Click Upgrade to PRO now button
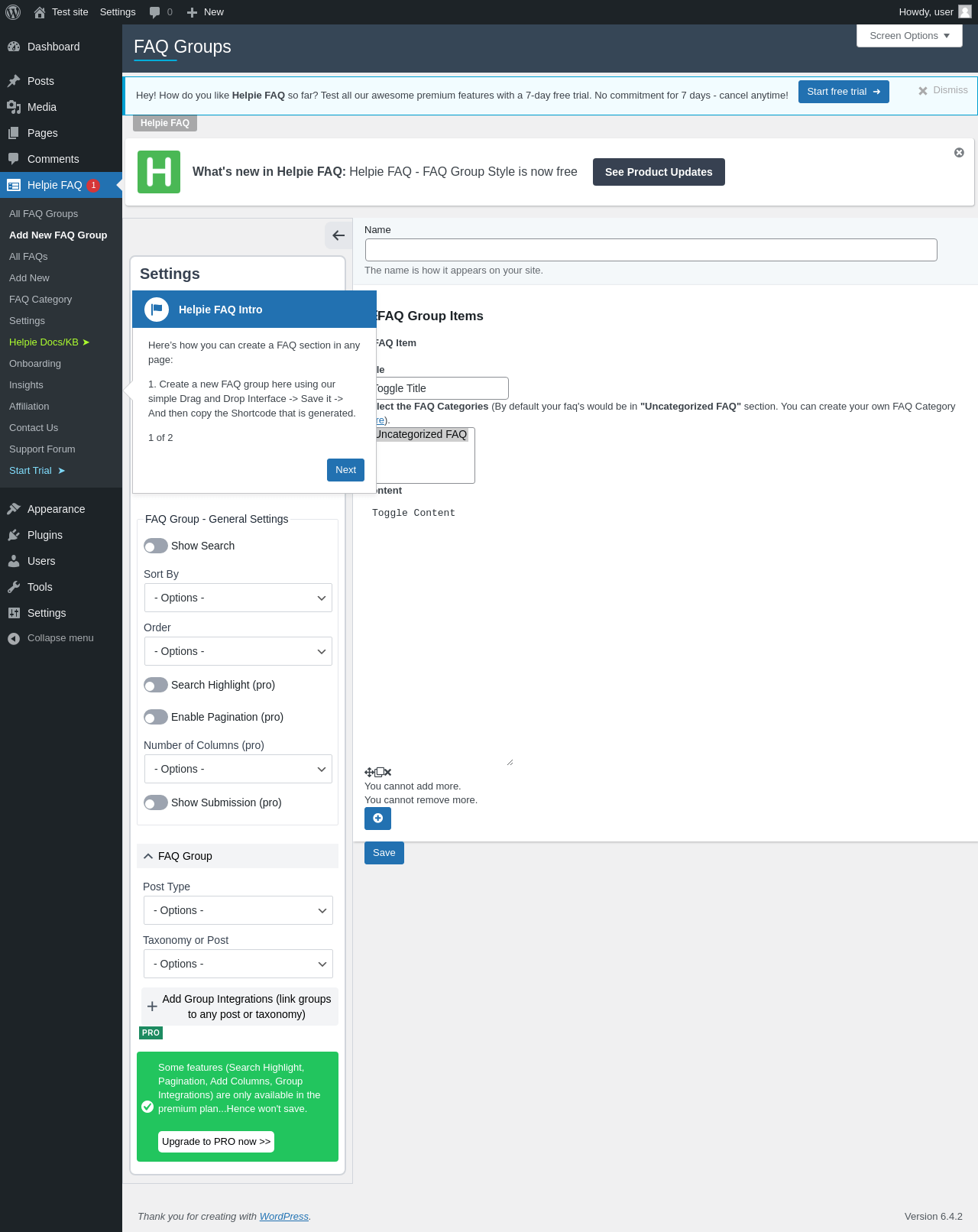 (216, 1142)
